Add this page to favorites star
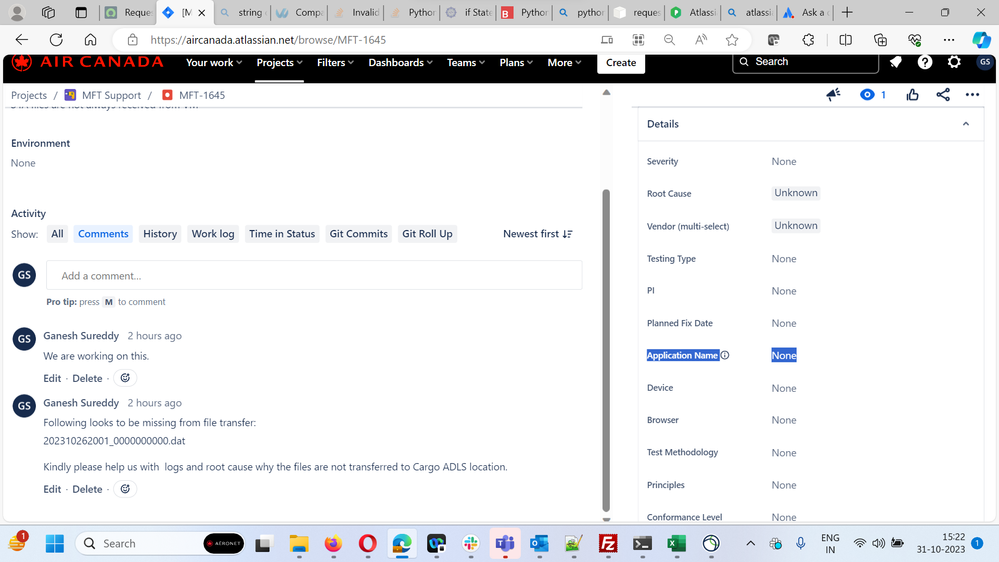 click(732, 40)
